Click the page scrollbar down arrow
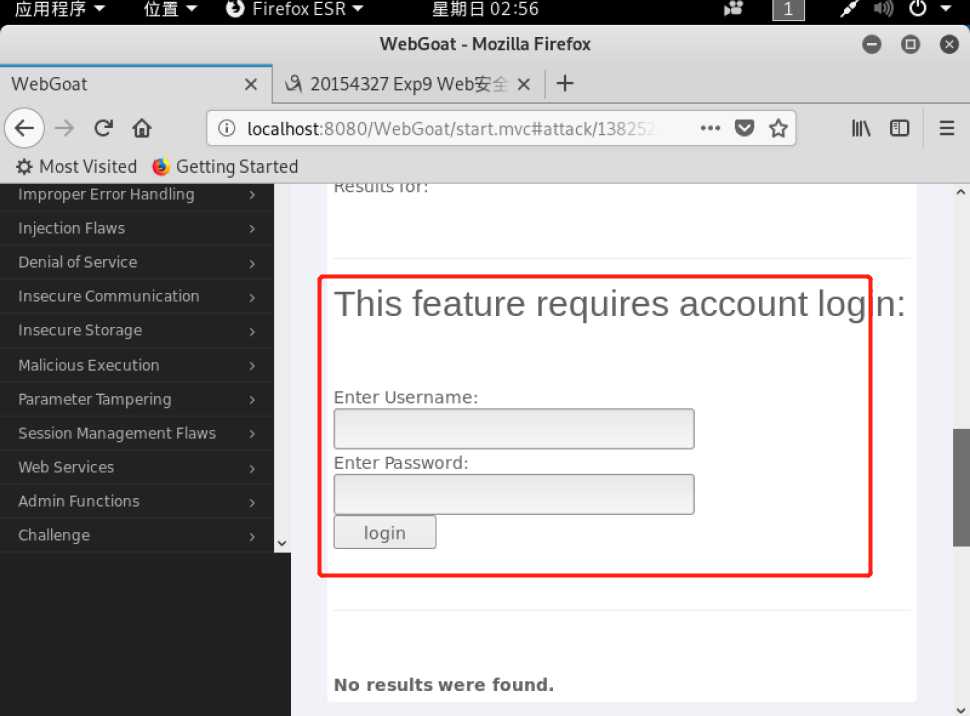Screen dimensions: 970x716 click(x=961, y=710)
